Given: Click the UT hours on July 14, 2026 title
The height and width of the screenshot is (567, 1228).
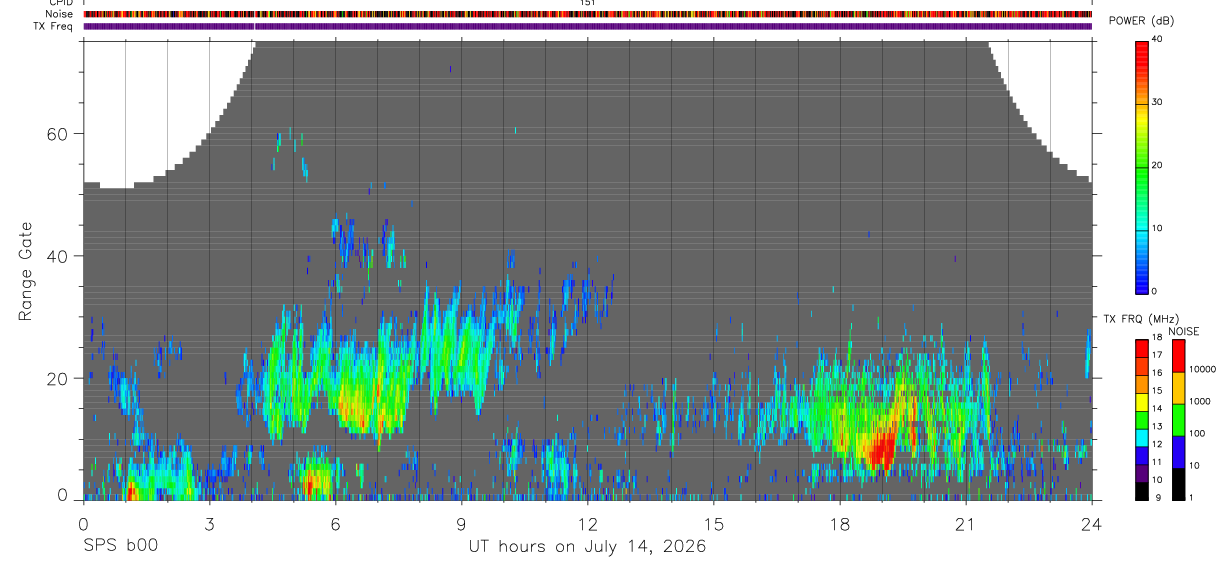Looking at the screenshot, I should [587, 546].
